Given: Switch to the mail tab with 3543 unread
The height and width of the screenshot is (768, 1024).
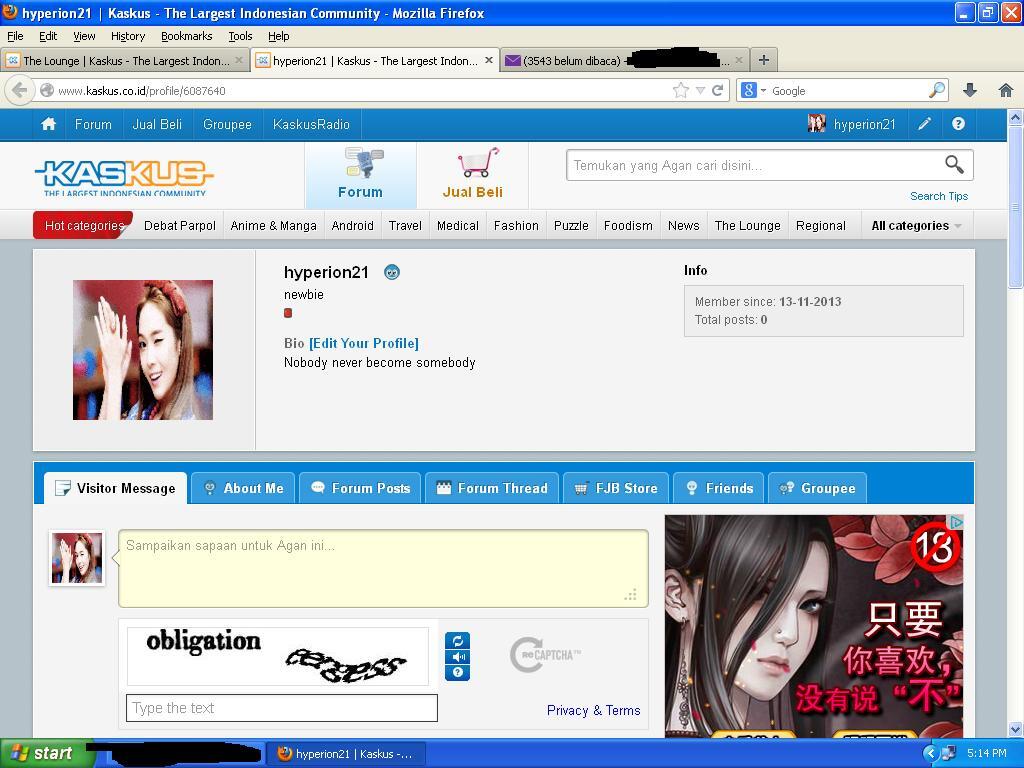Looking at the screenshot, I should tap(624, 60).
